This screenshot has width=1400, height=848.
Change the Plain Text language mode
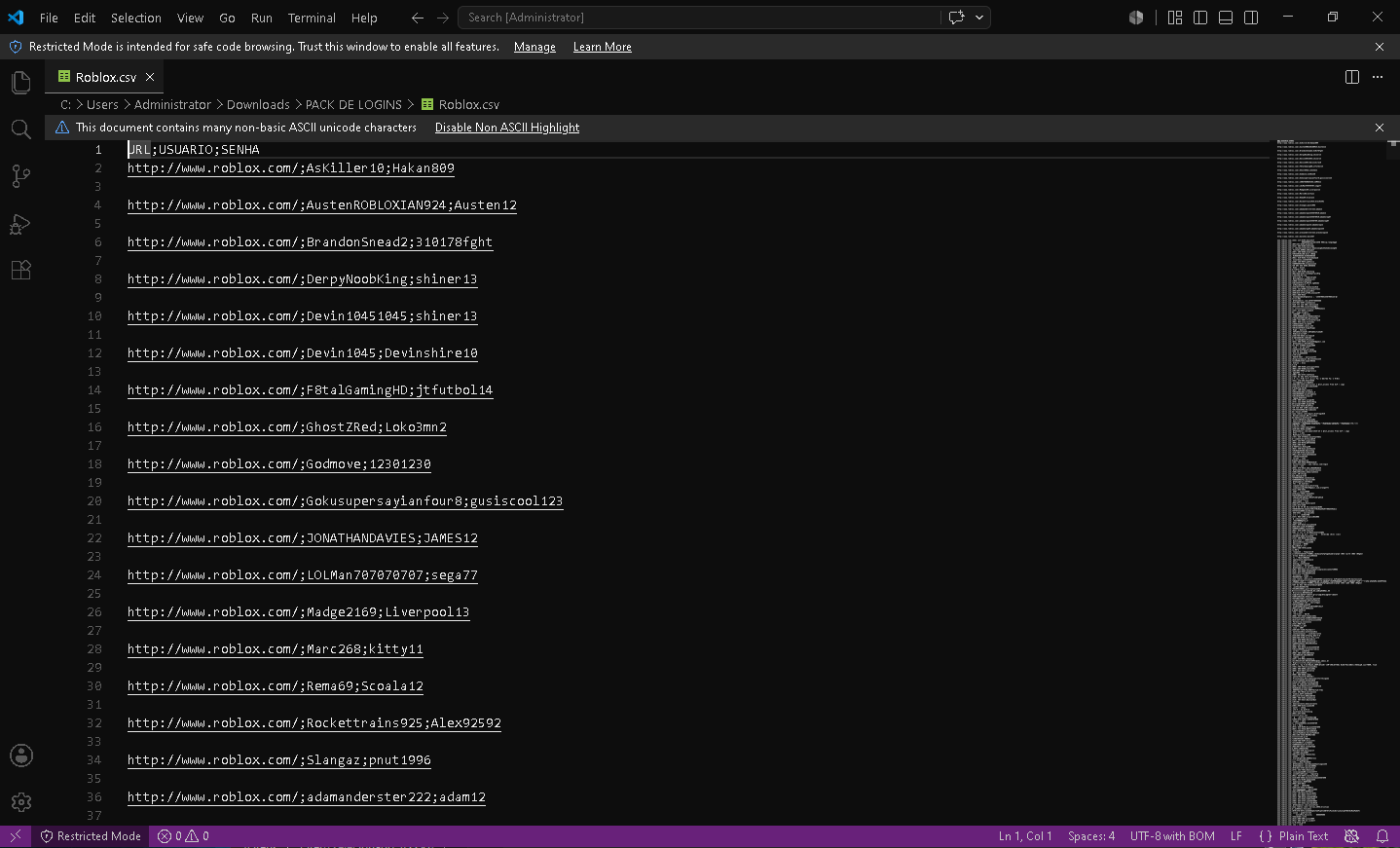(x=1304, y=836)
